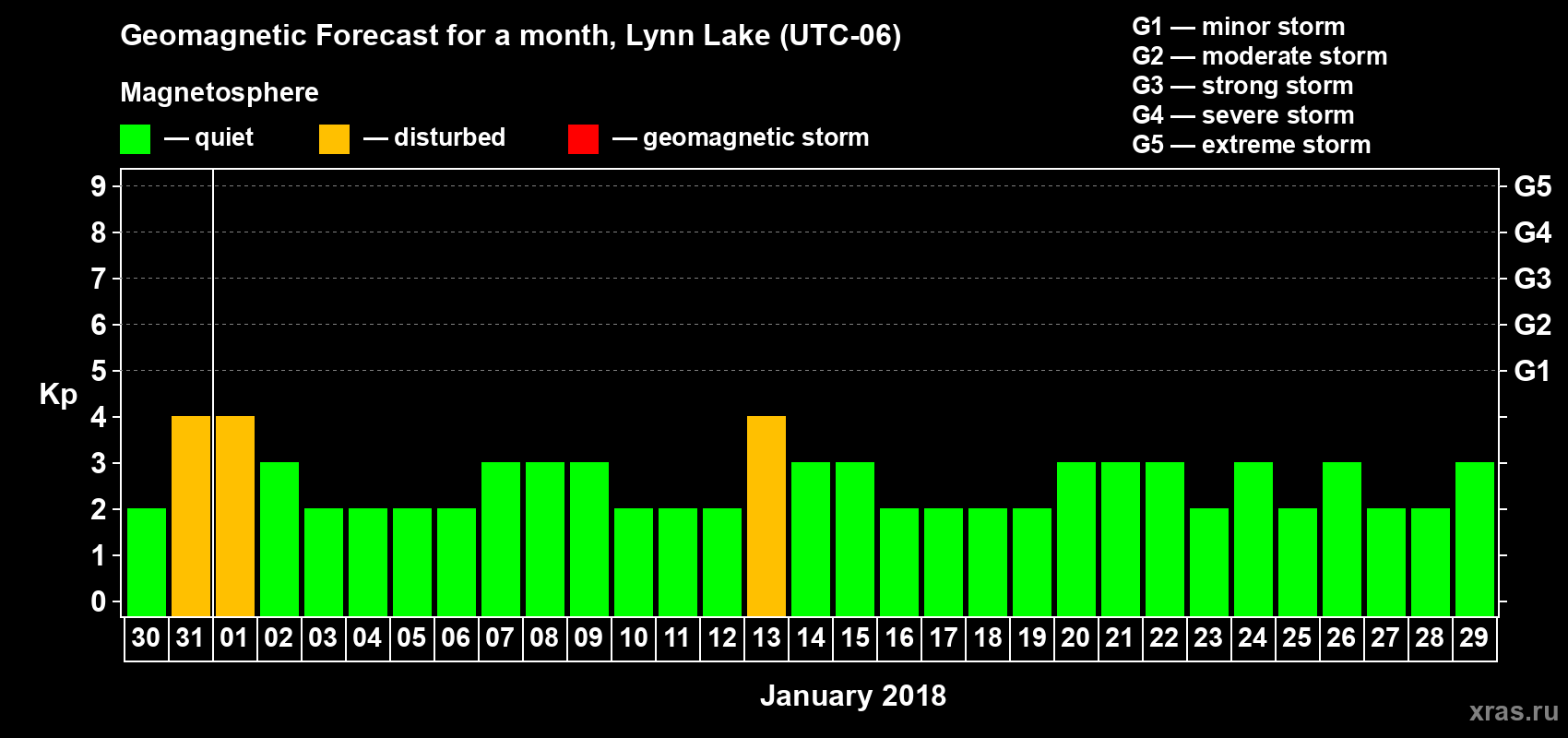Click the 'G5 — extreme storm' legend line
The height and width of the screenshot is (738, 1568).
click(1252, 145)
